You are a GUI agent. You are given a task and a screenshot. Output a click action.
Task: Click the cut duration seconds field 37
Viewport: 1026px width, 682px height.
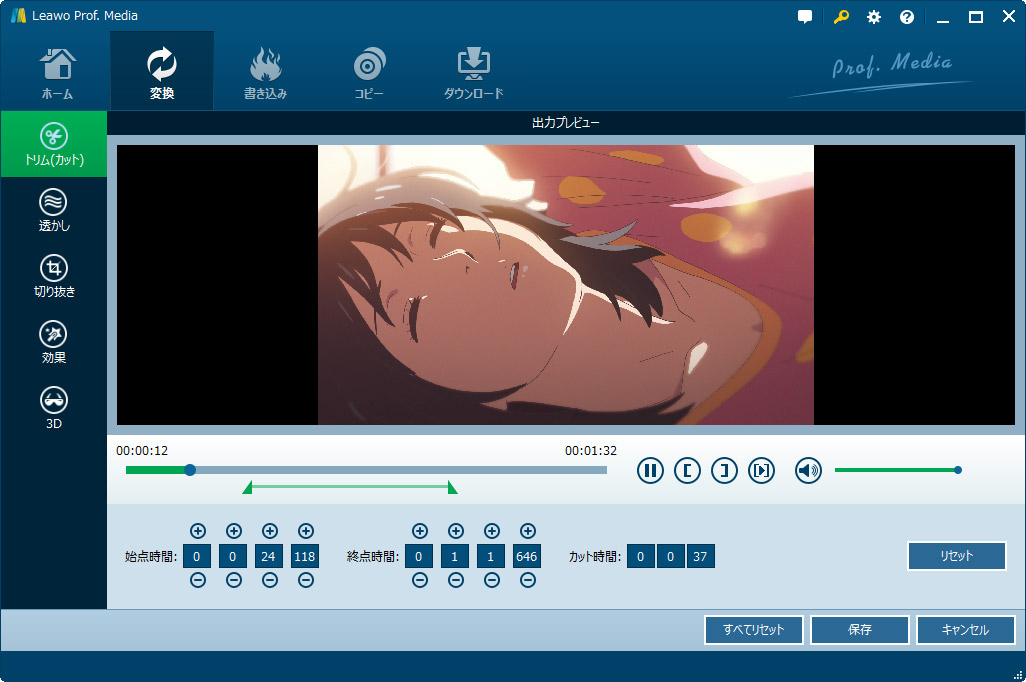pyautogui.click(x=700, y=556)
